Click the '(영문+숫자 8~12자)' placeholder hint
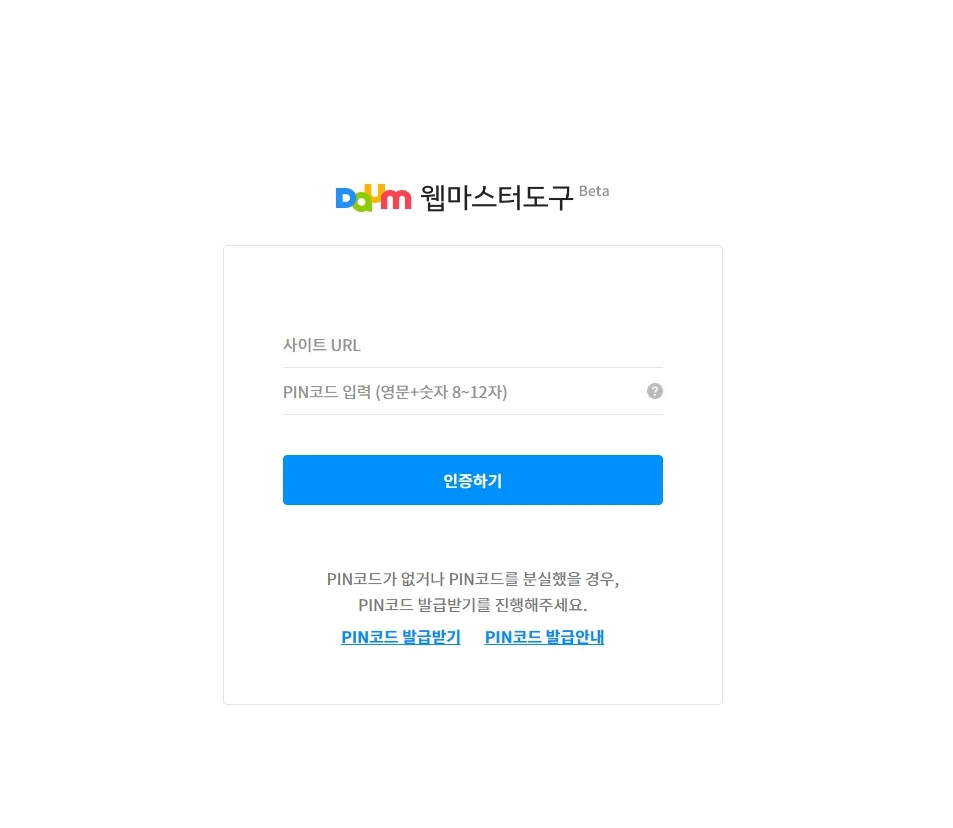The height and width of the screenshot is (828, 953). click(x=441, y=392)
